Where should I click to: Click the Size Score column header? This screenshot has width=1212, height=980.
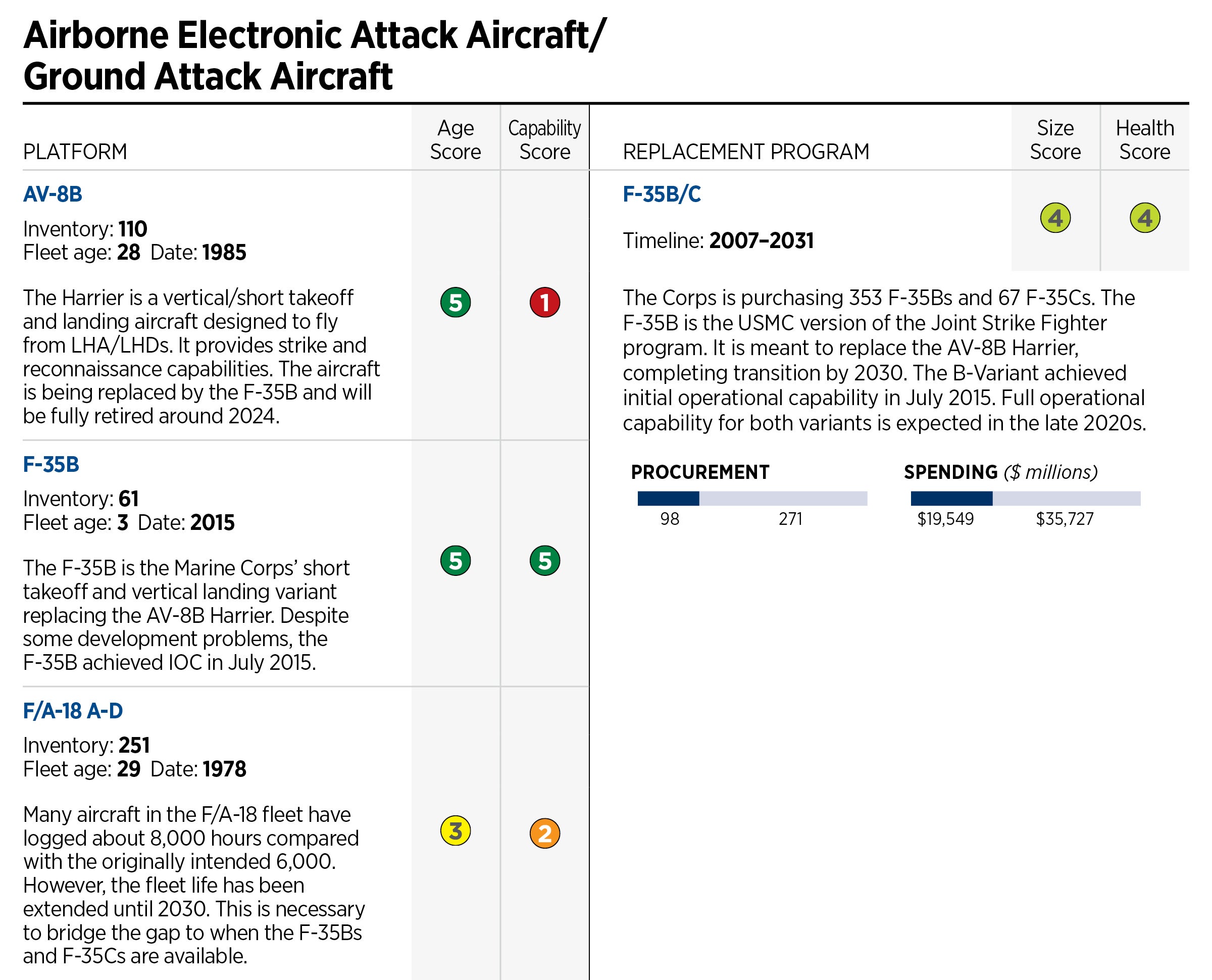pyautogui.click(x=1055, y=140)
